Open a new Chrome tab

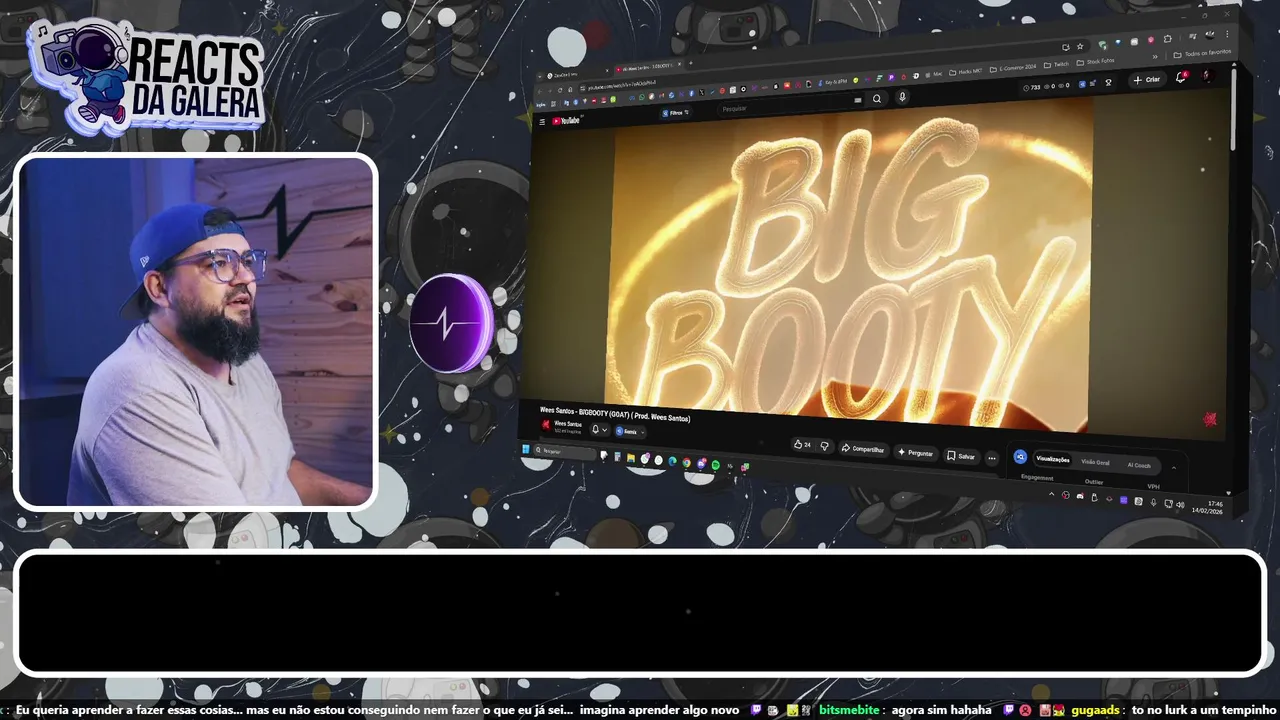pos(690,63)
